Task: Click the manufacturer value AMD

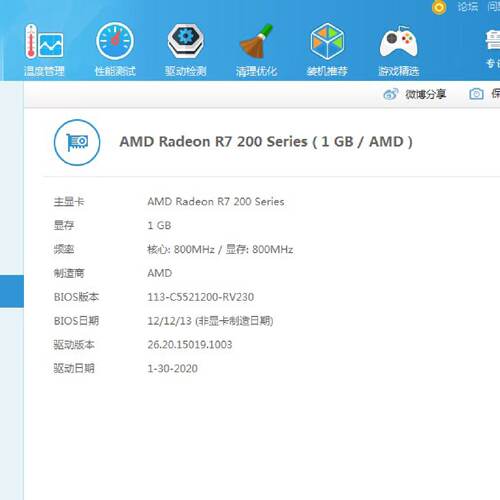Action: [160, 273]
